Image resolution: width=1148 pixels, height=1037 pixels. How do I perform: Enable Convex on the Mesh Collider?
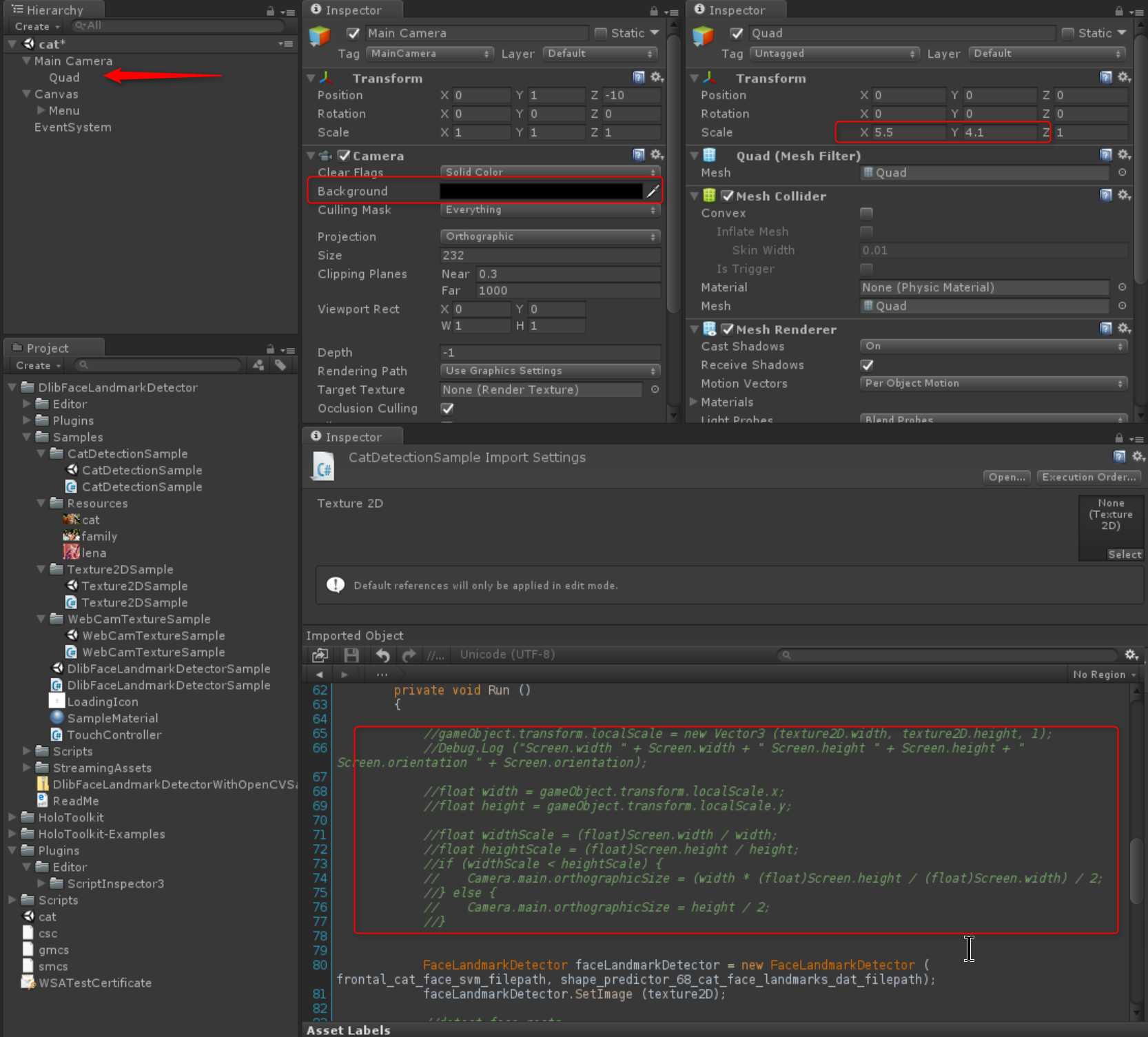click(866, 213)
